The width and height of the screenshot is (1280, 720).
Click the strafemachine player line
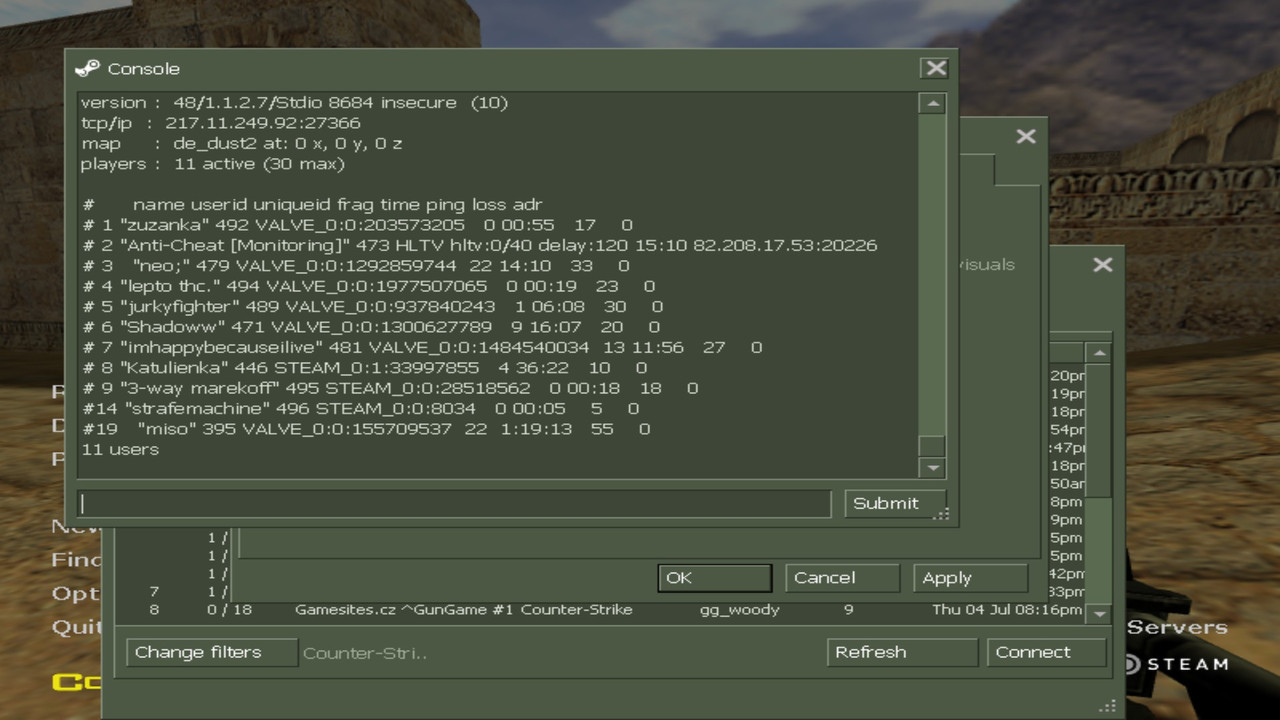pyautogui.click(x=360, y=408)
